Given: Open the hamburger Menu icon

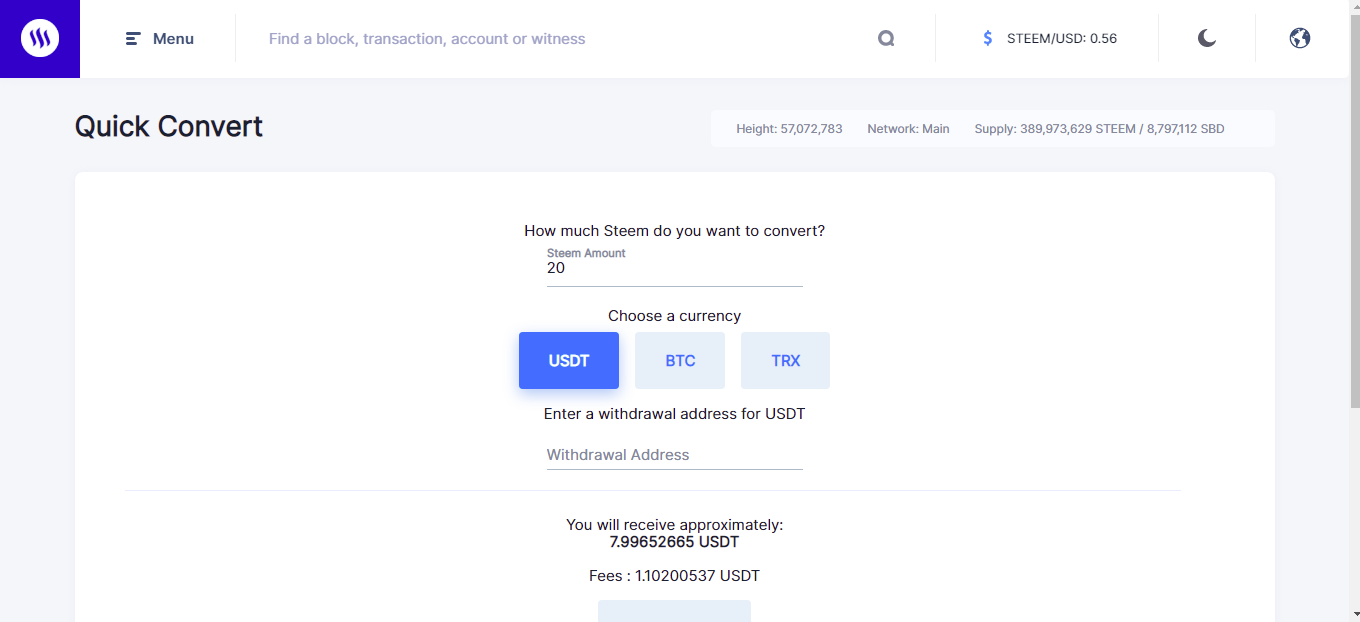Looking at the screenshot, I should tap(133, 39).
